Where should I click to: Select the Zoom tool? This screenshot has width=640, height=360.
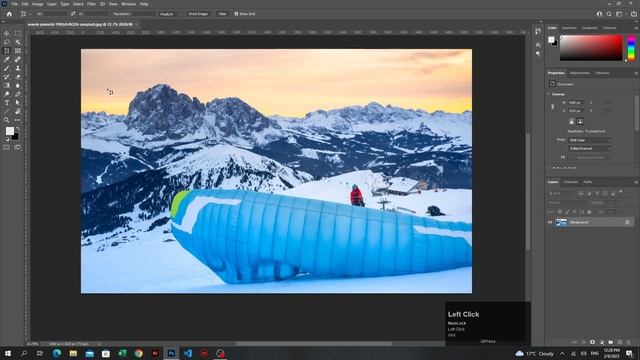pyautogui.click(x=7, y=120)
